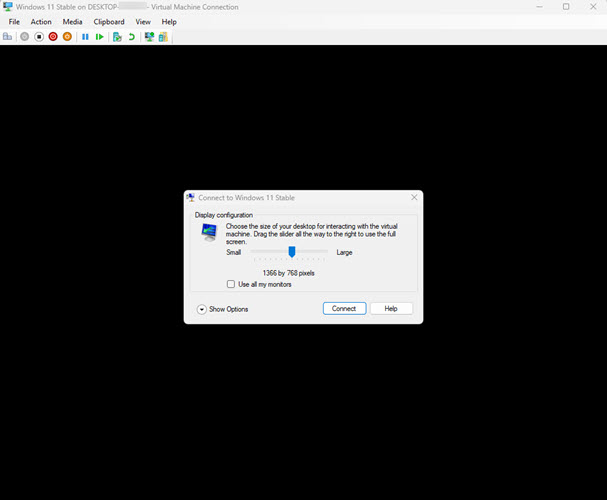Maximize the Virtual Machine Connection window

pyautogui.click(x=566, y=7)
